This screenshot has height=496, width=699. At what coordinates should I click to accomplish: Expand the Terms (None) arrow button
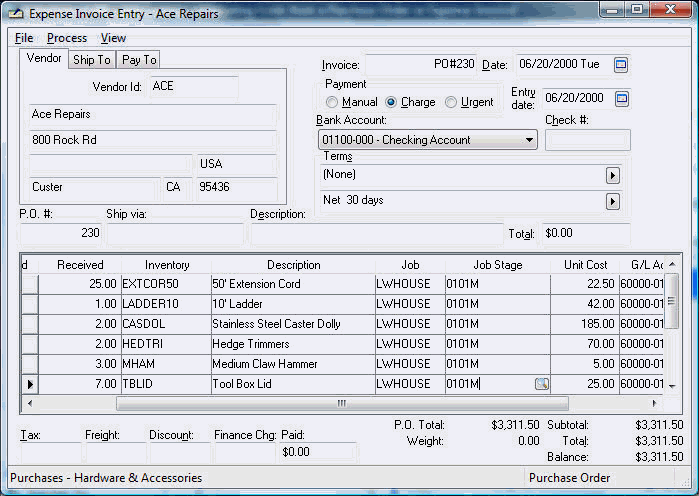point(612,175)
